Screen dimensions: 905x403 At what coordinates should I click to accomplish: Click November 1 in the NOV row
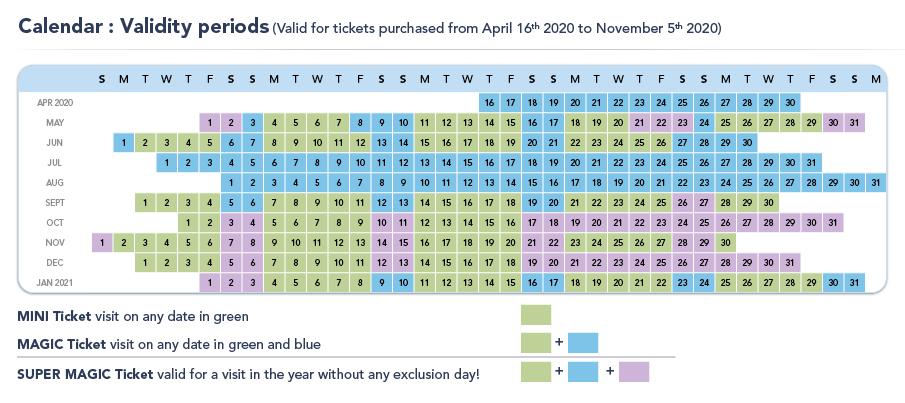click(102, 242)
